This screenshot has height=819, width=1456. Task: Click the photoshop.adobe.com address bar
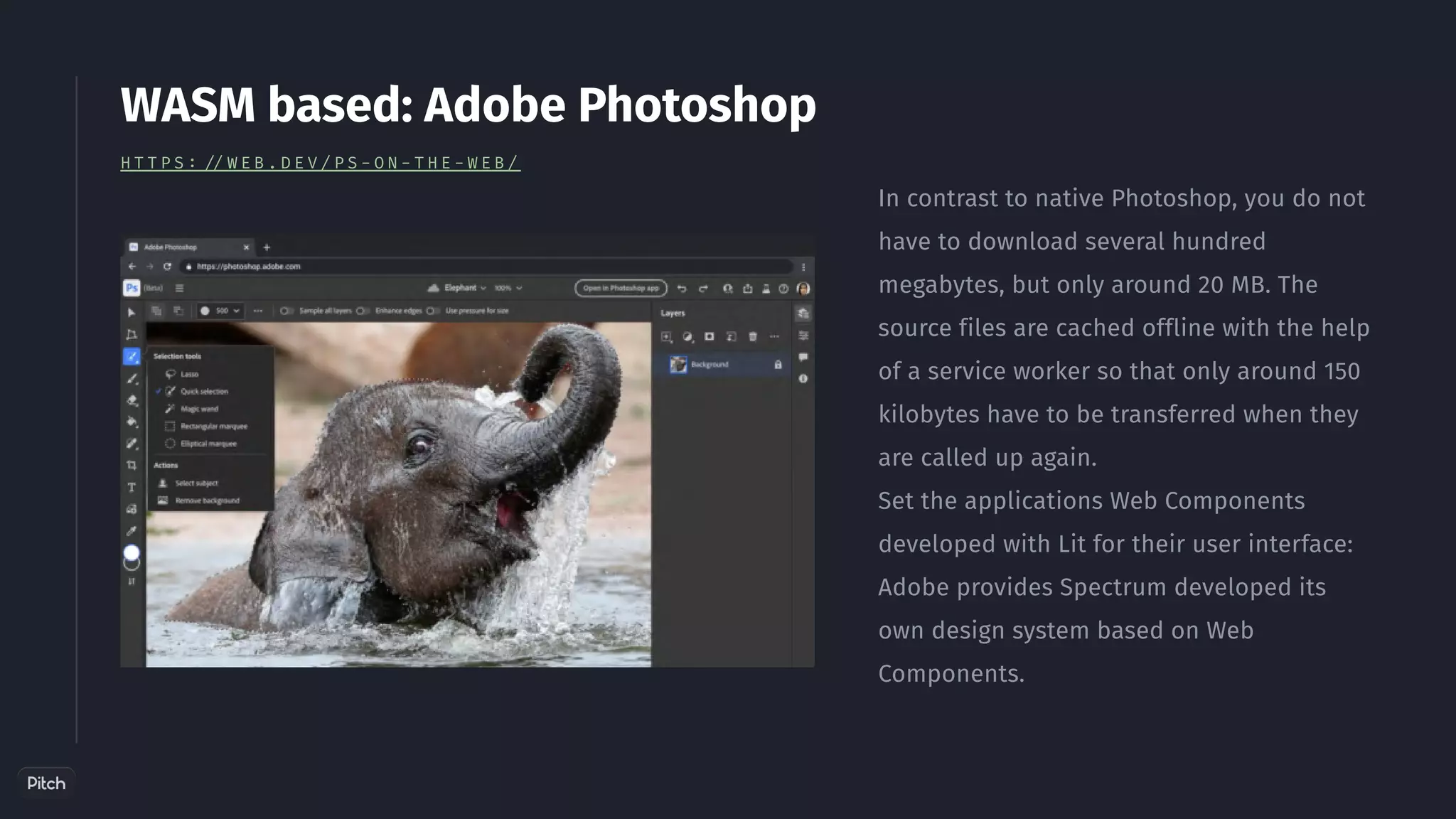[x=486, y=267]
